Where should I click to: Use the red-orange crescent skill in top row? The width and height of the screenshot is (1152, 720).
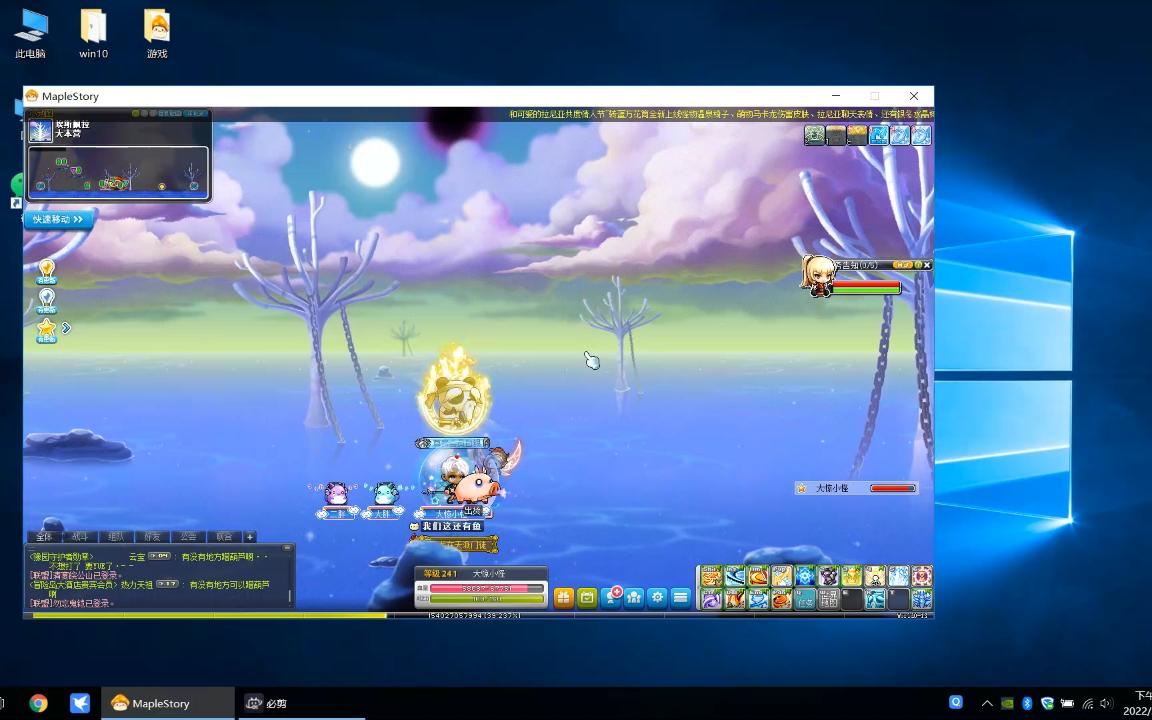pyautogui.click(x=759, y=576)
